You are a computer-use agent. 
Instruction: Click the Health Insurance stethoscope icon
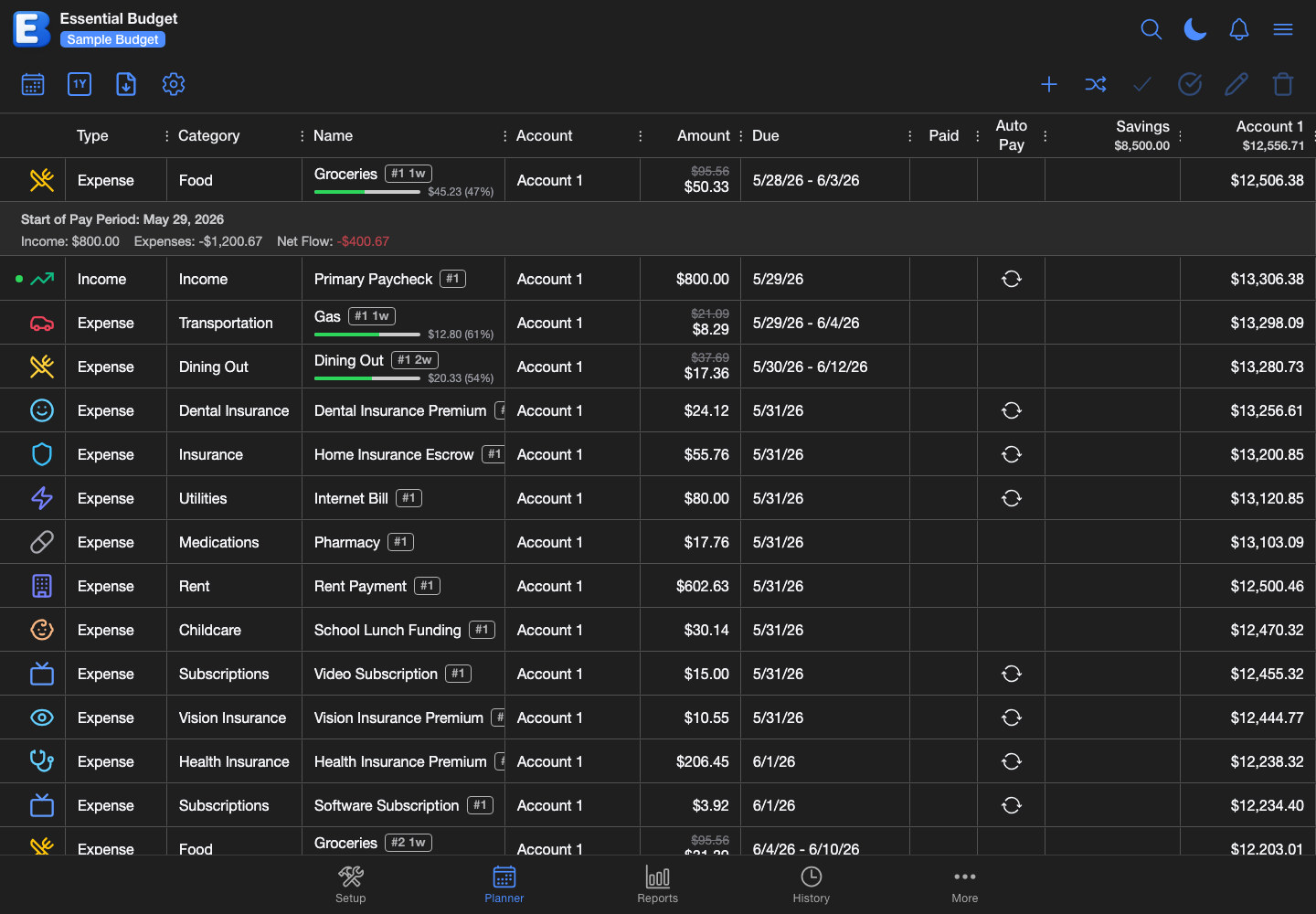(42, 761)
